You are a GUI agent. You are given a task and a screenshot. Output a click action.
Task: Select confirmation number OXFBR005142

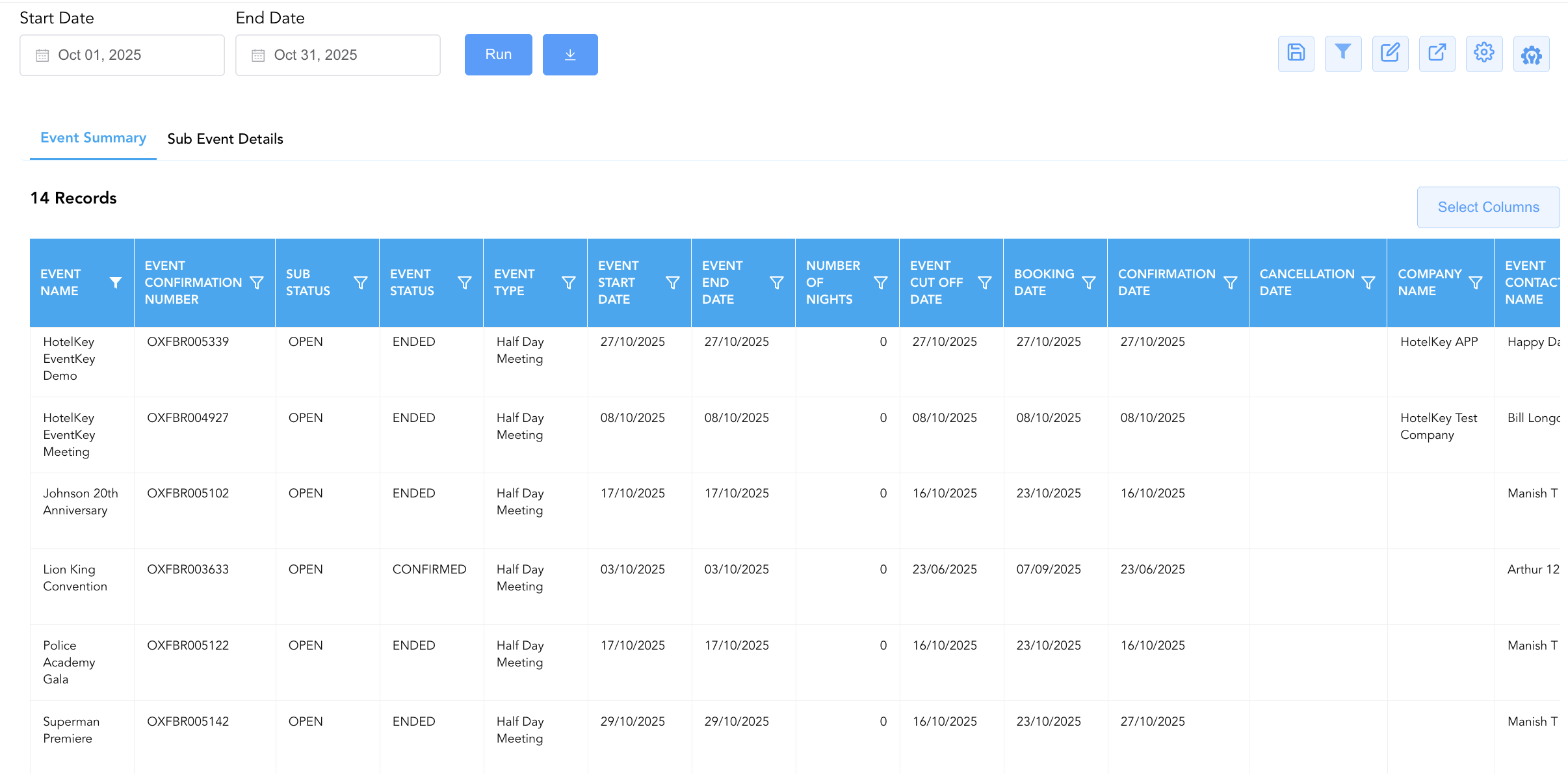[x=188, y=721]
